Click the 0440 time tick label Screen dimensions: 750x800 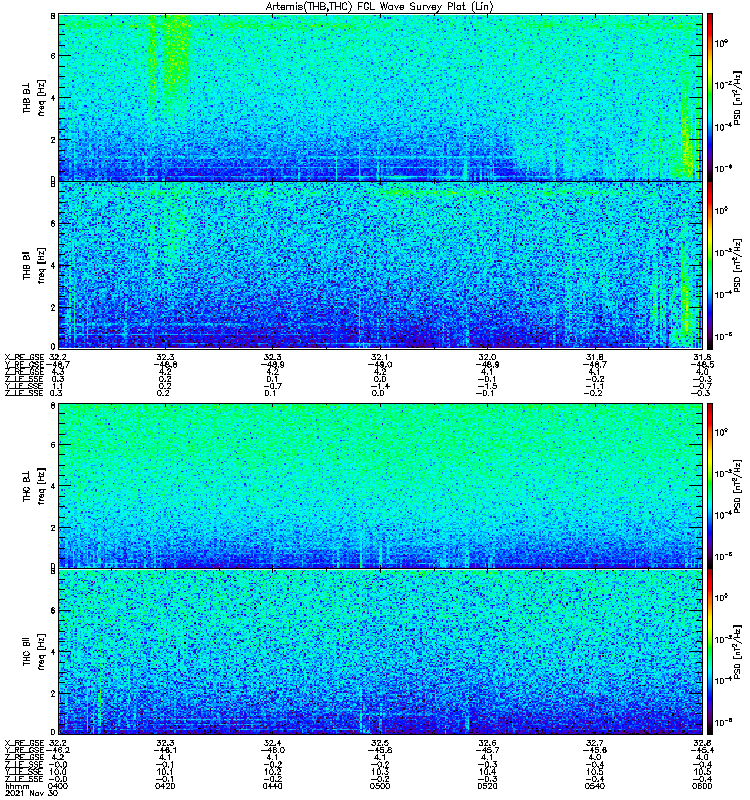273,786
